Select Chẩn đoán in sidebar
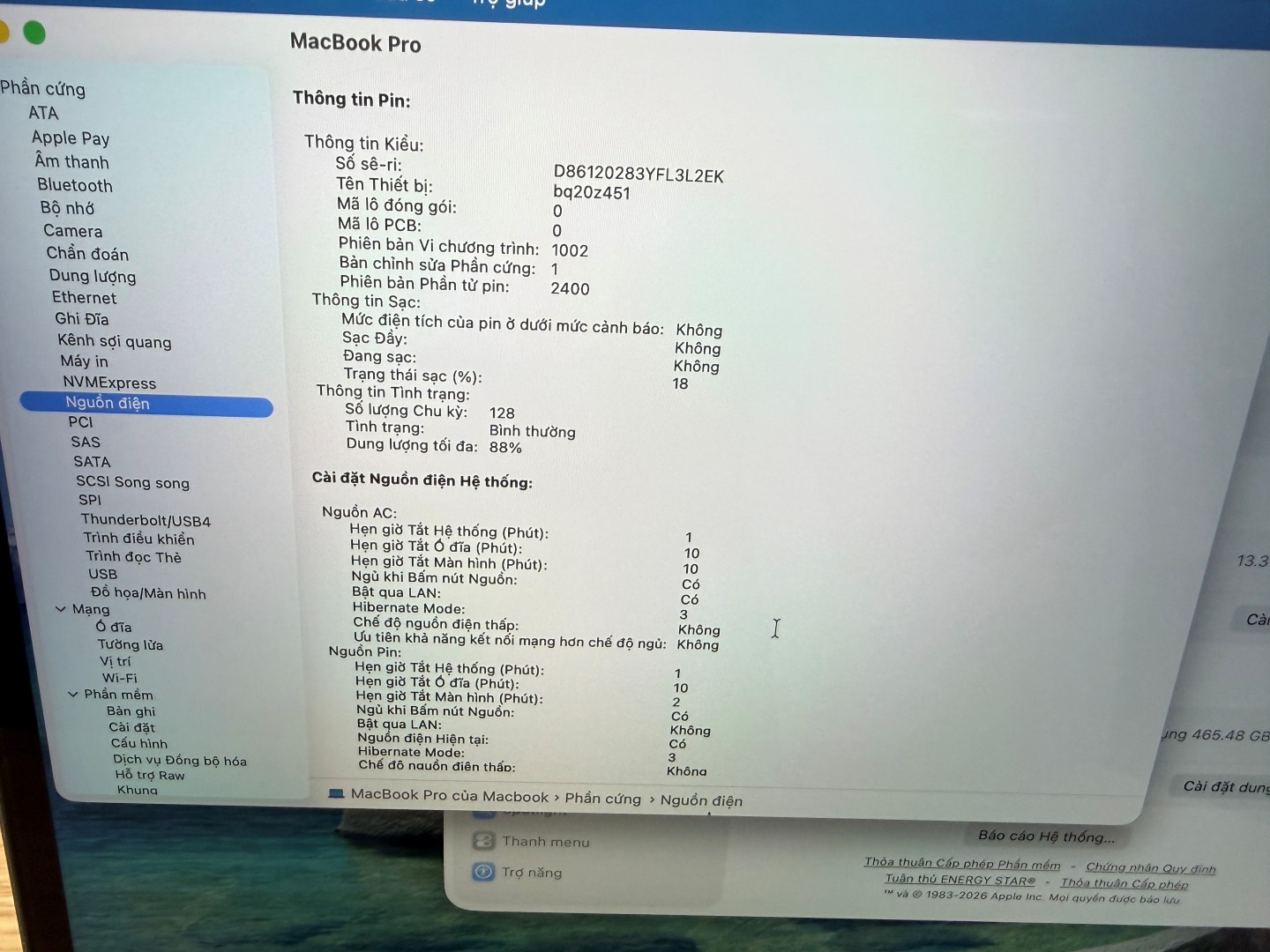 pyautogui.click(x=87, y=254)
